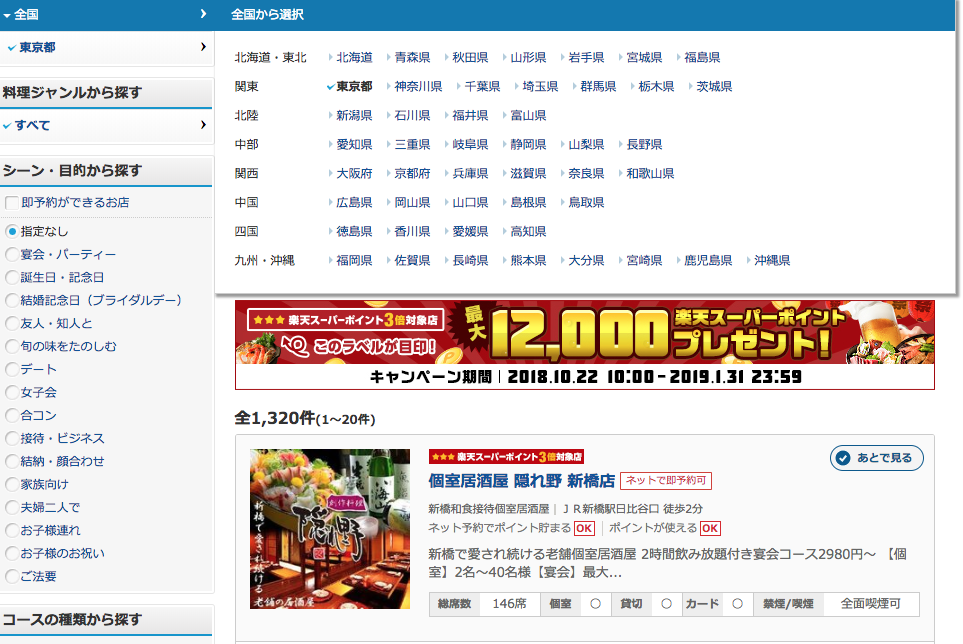Screen dimensions: 963x644
Task: Choose 石川県 prefecture
Action: coord(412,115)
